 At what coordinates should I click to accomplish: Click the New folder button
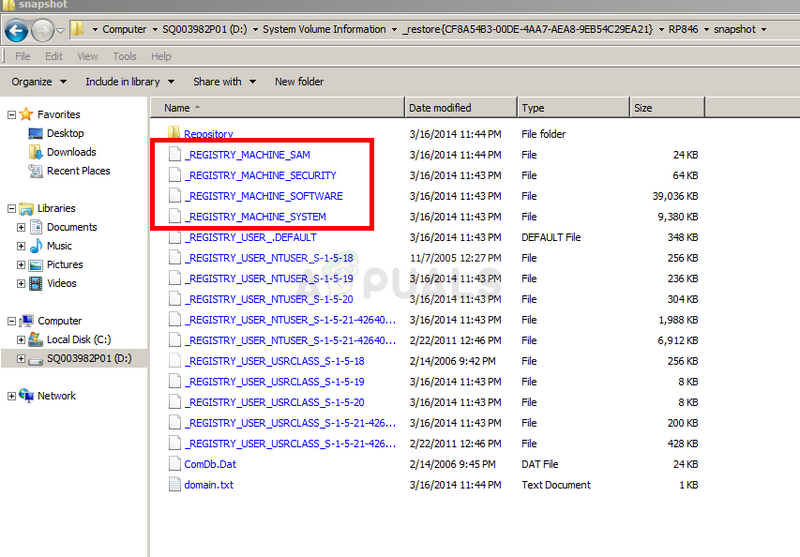point(299,82)
